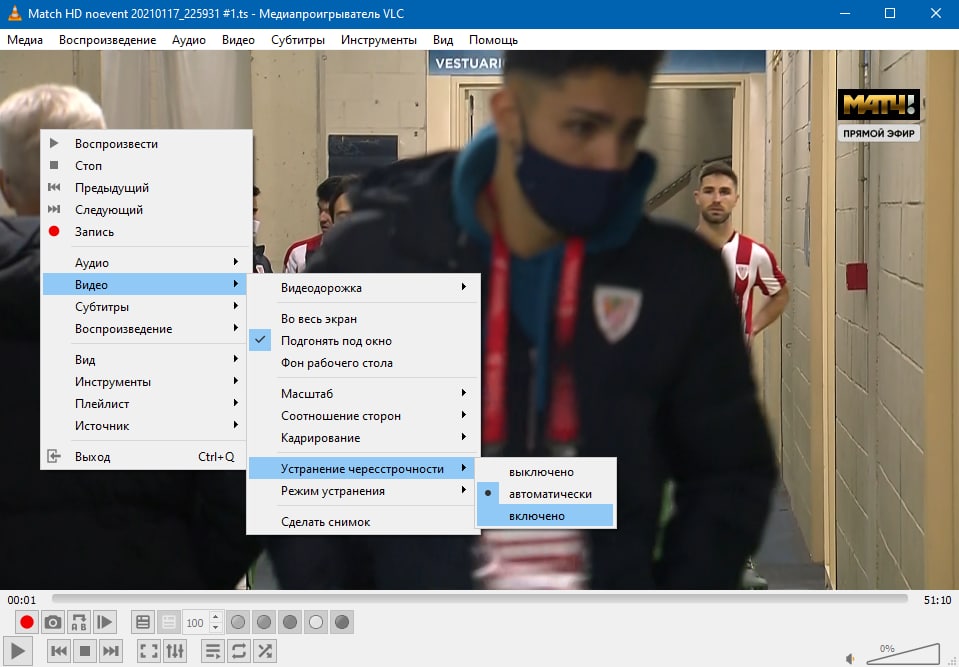Increase teletext page with the up arrow

pyautogui.click(x=215, y=616)
